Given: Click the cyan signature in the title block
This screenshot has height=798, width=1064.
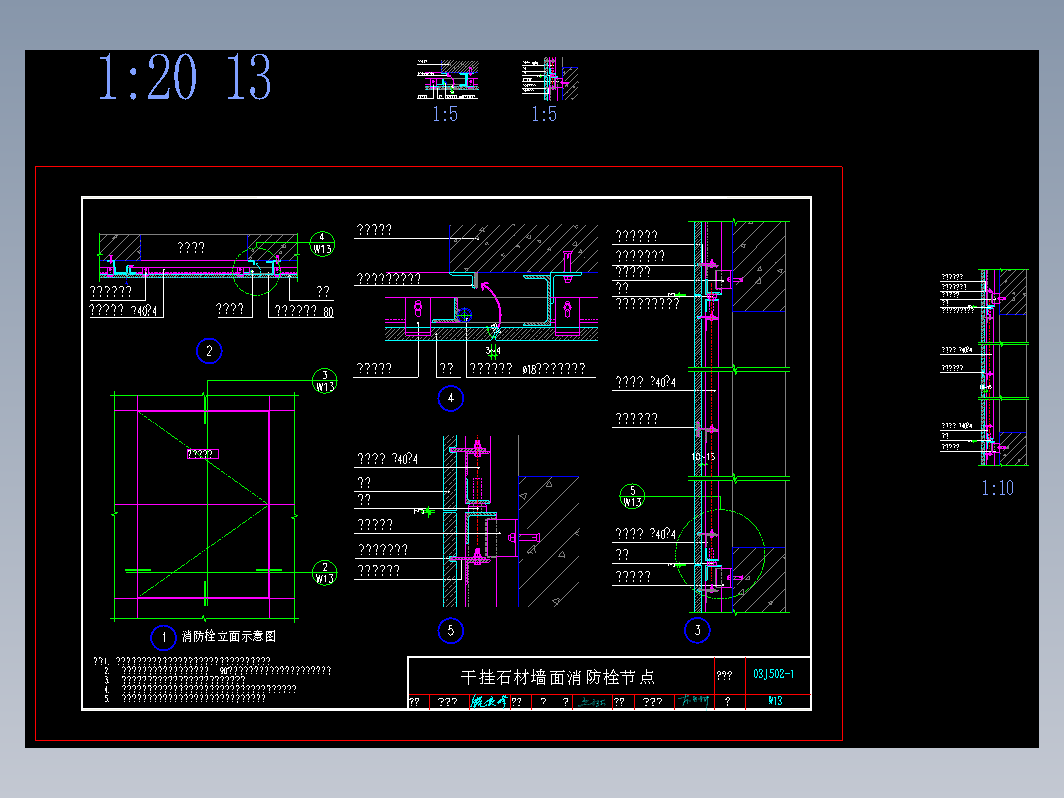Looking at the screenshot, I should click(489, 702).
